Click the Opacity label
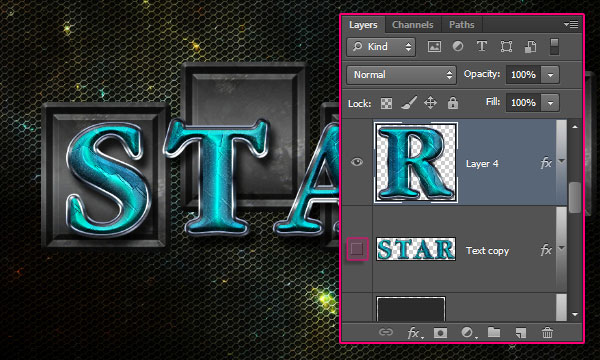 [482, 74]
